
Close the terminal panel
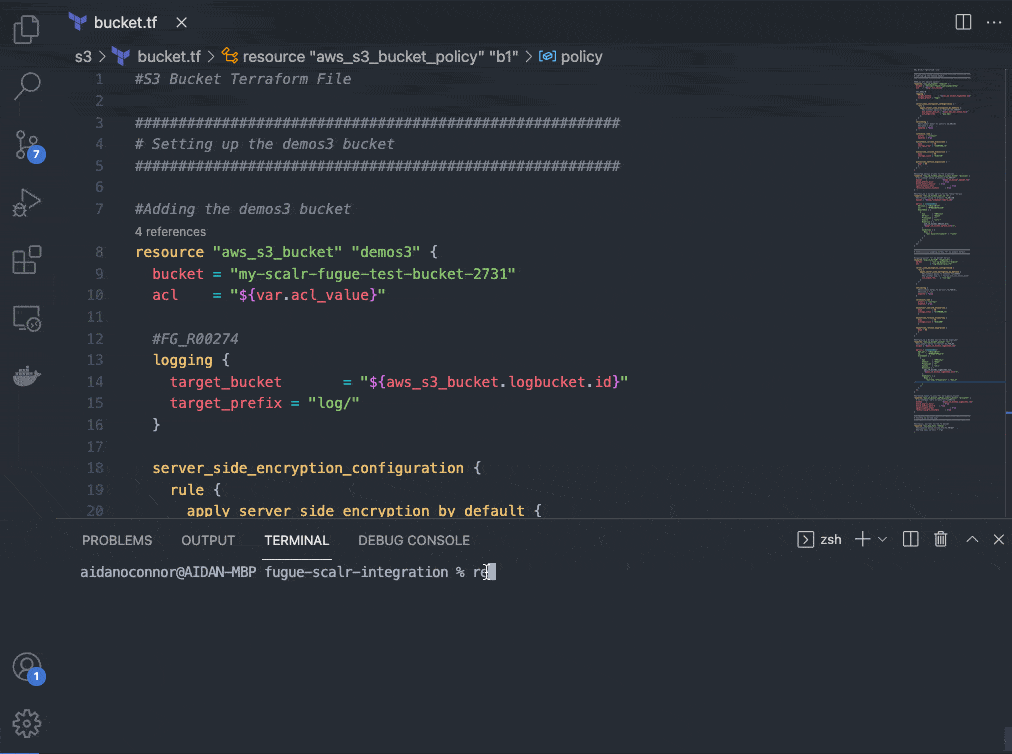pyautogui.click(x=998, y=539)
